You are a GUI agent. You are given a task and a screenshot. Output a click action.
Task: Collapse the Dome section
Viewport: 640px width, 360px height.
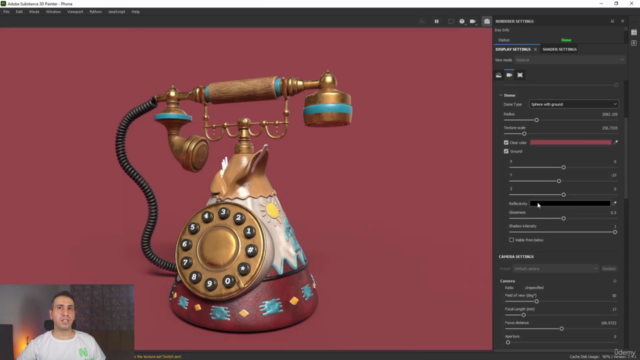(501, 95)
